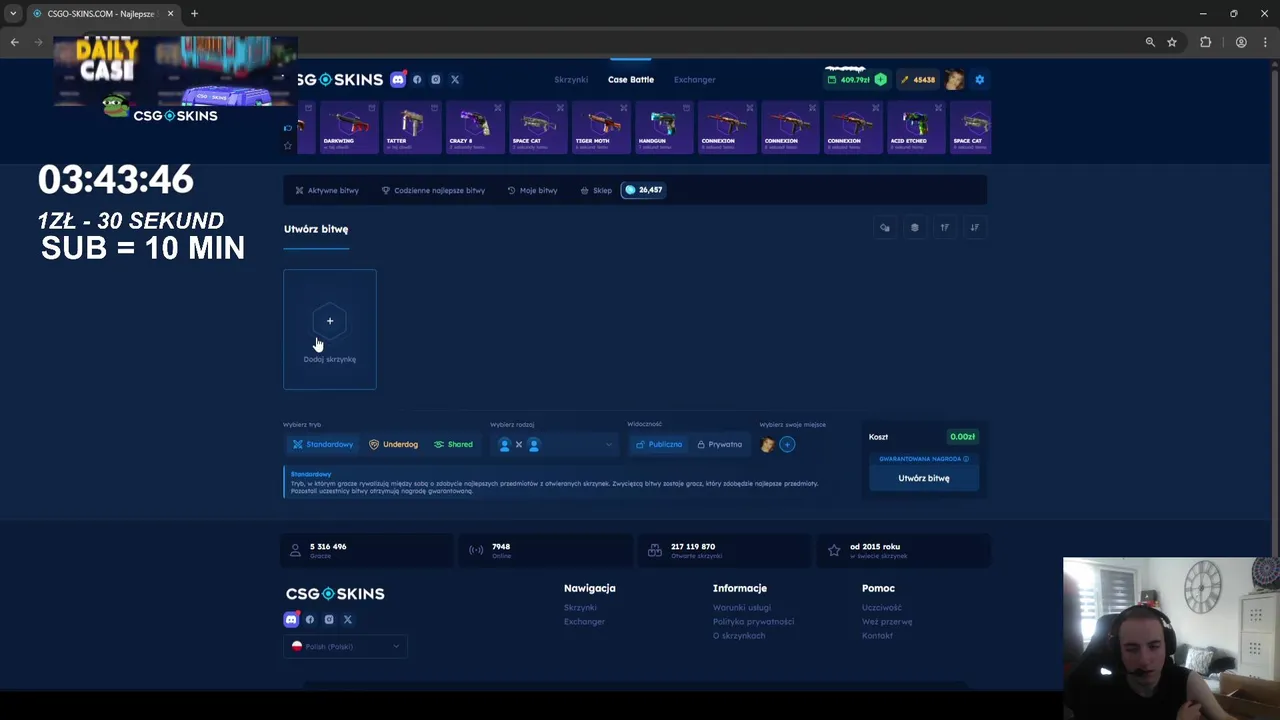Click Dodaj skrzynkę add case tile
This screenshot has width=1280, height=720.
point(330,329)
